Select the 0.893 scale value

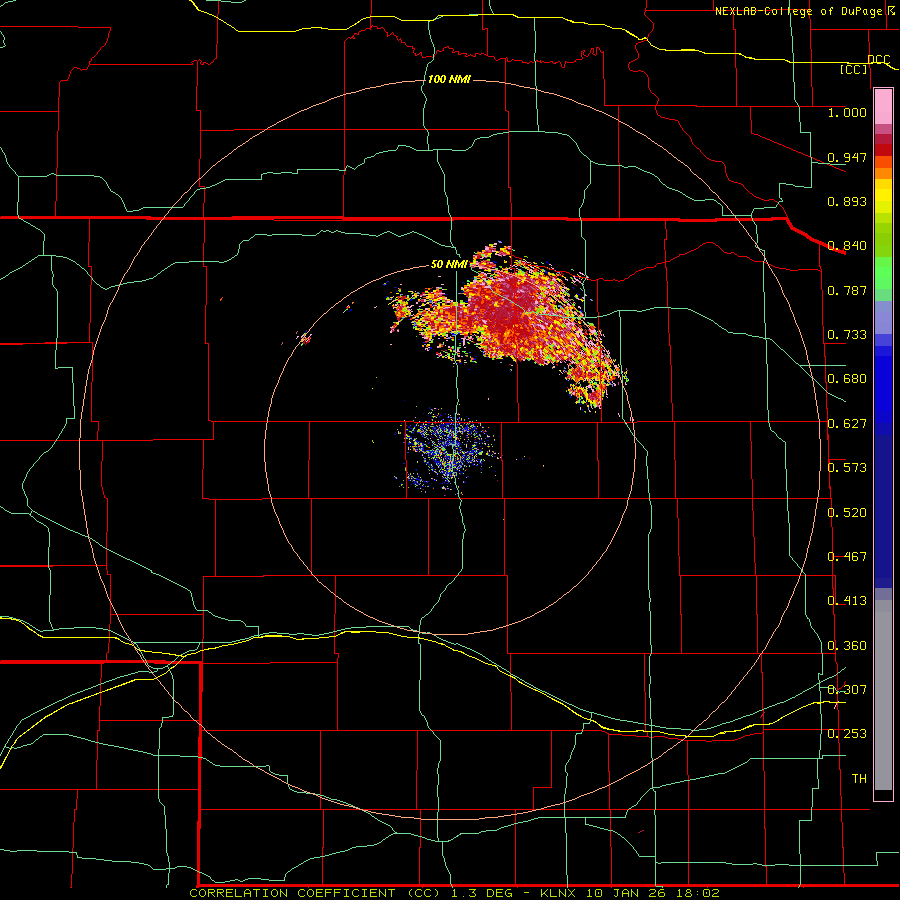click(847, 201)
